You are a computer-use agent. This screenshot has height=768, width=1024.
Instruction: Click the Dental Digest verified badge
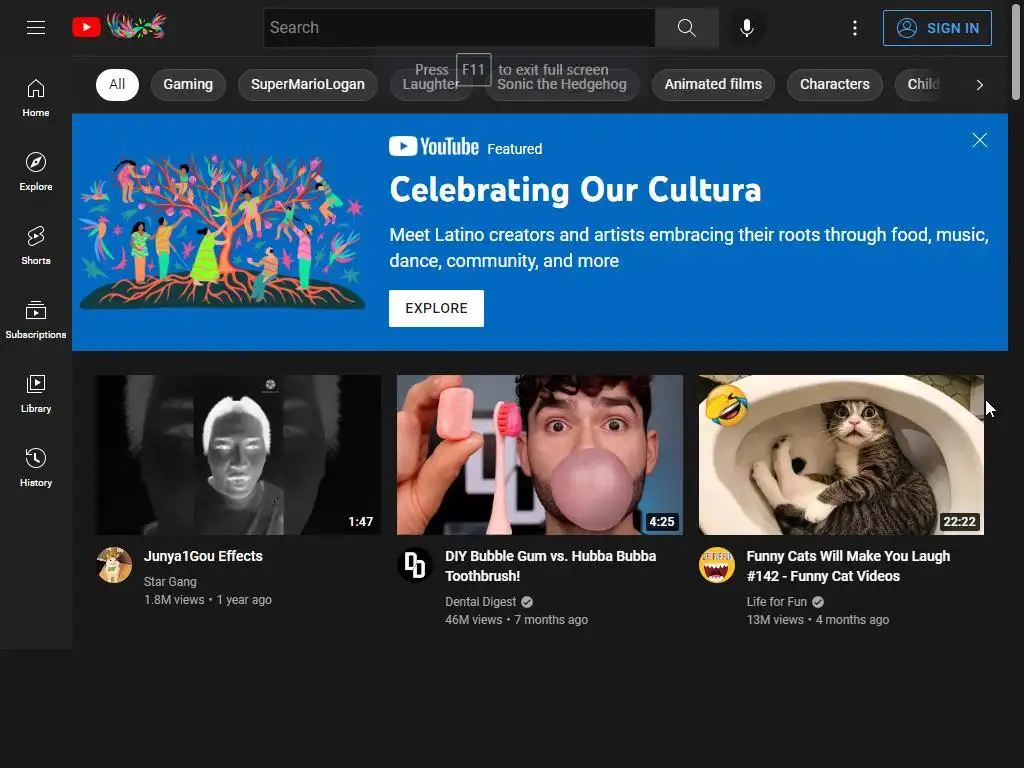pos(527,602)
